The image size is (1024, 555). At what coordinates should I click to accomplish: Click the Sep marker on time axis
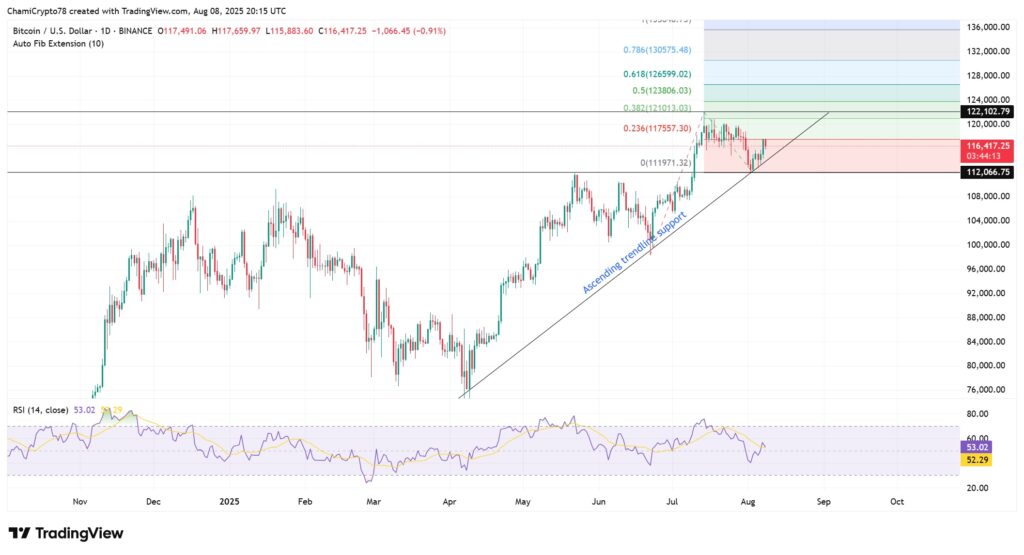(x=824, y=501)
